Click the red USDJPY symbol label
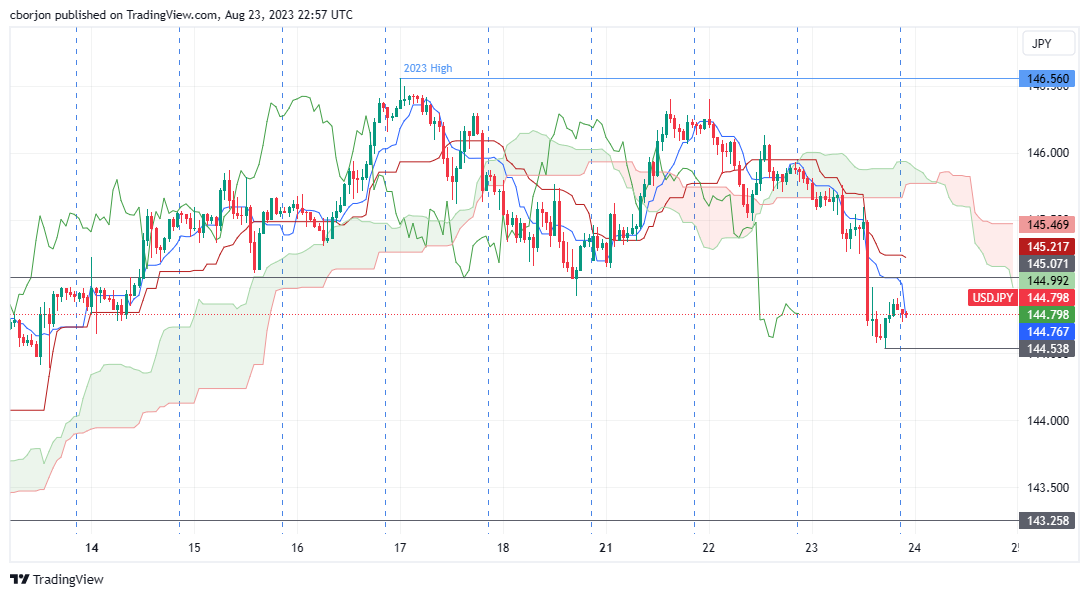Image resolution: width=1089 pixels, height=597 pixels. [991, 297]
